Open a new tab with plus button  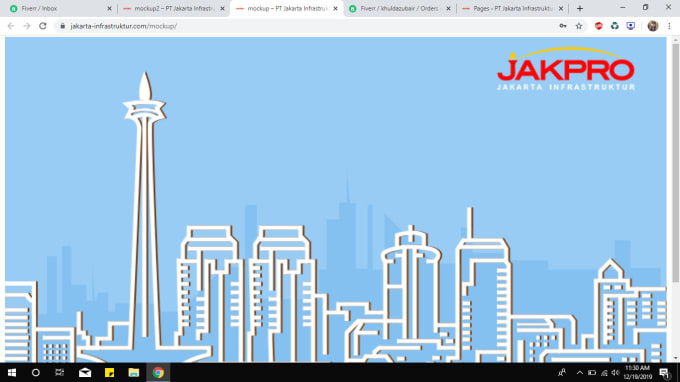pos(580,9)
